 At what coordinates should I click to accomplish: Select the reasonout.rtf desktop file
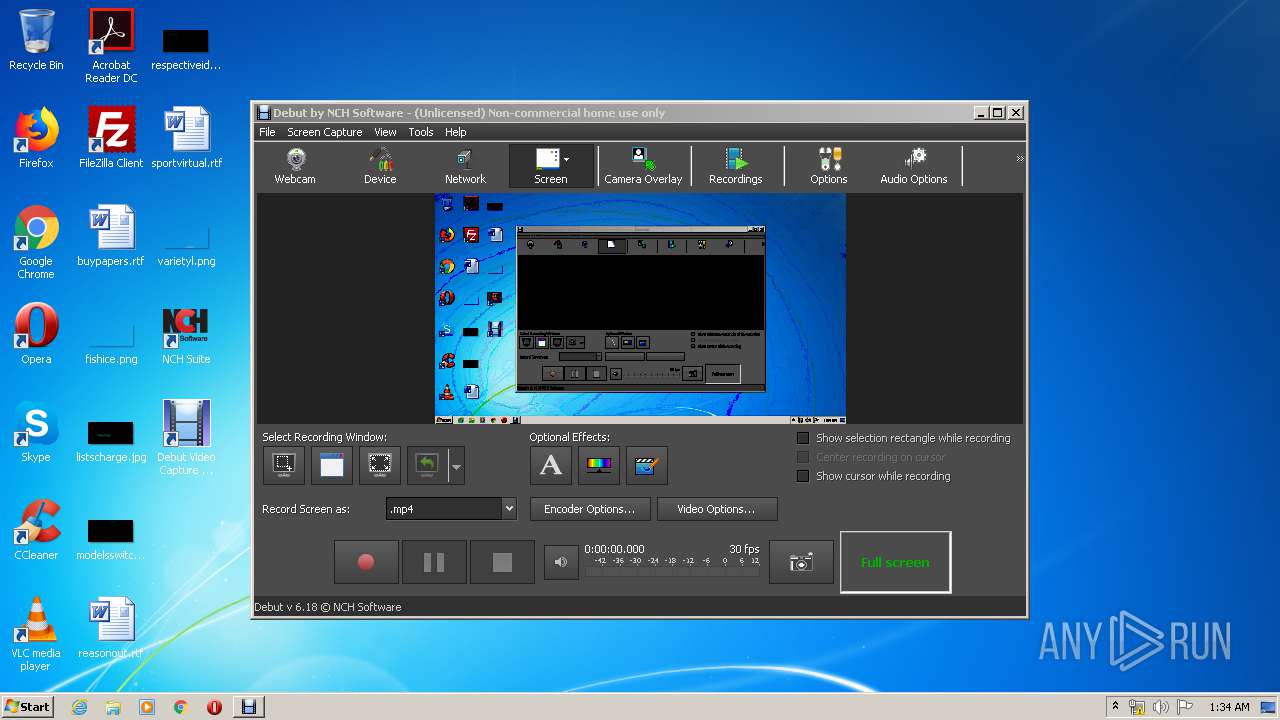point(111,628)
